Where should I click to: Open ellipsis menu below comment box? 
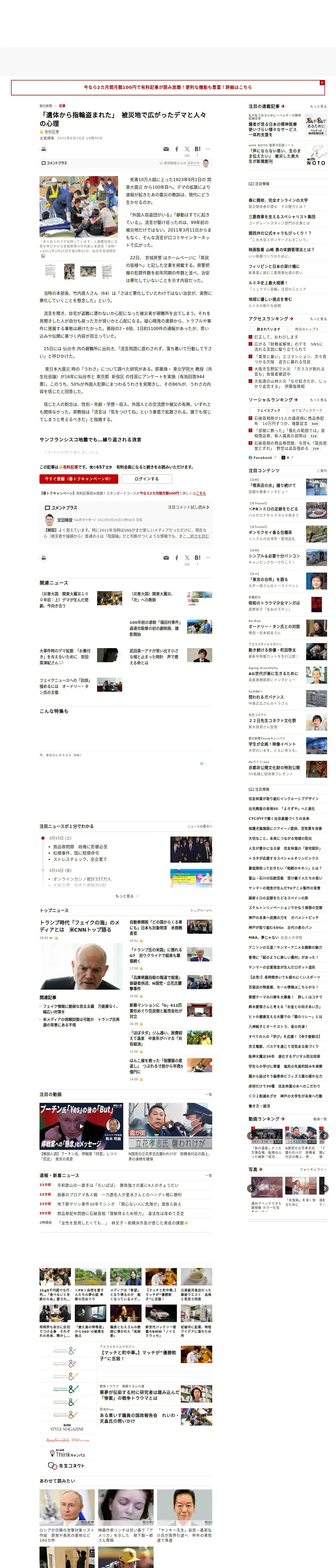coord(208,558)
